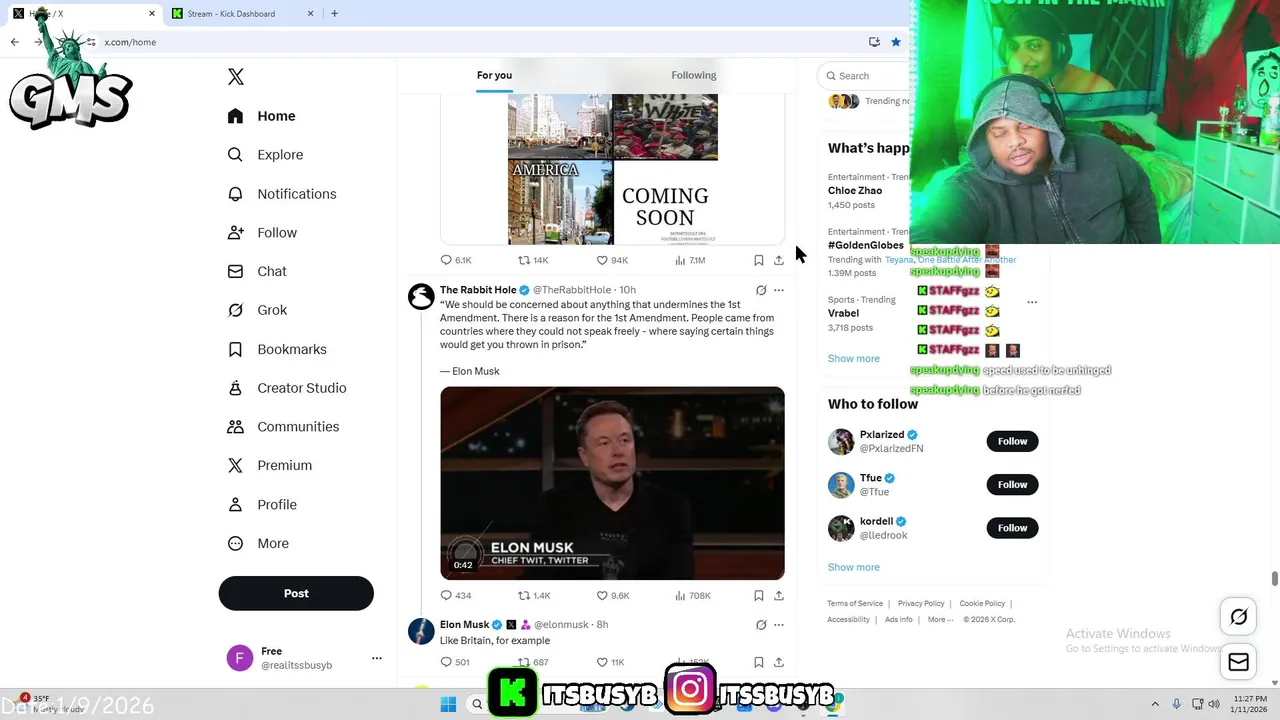Follow kordell
The height and width of the screenshot is (720, 1280).
[x=1012, y=528]
